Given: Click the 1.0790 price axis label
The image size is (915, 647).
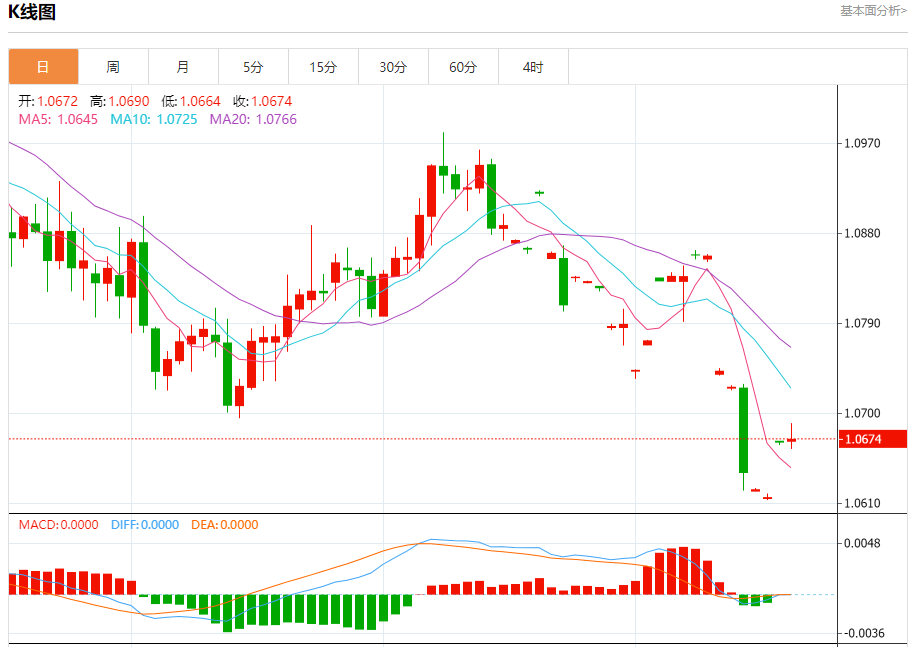Looking at the screenshot, I should pos(862,323).
